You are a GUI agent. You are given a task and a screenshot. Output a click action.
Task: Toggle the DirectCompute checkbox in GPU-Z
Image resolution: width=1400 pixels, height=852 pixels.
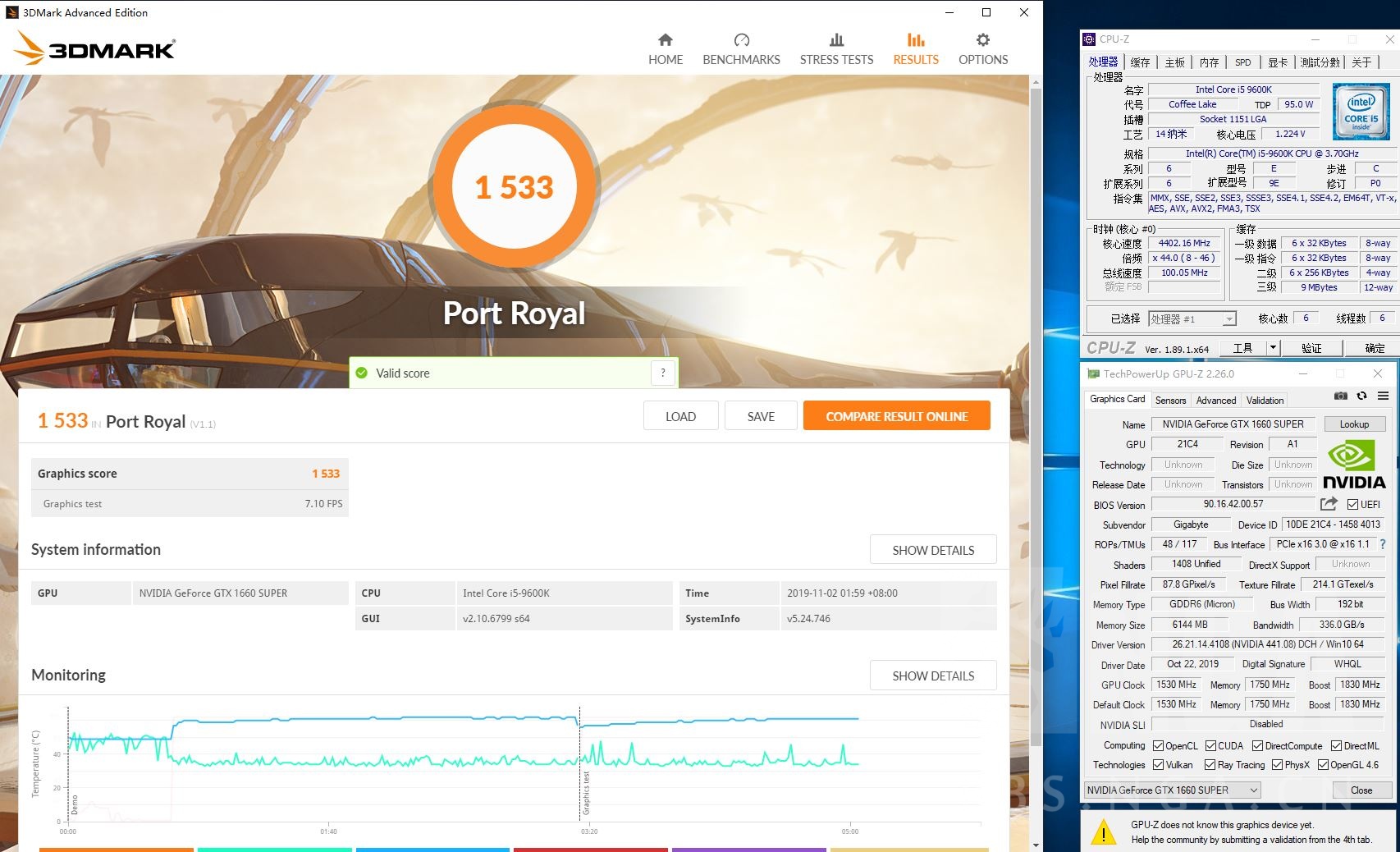coord(1257,746)
